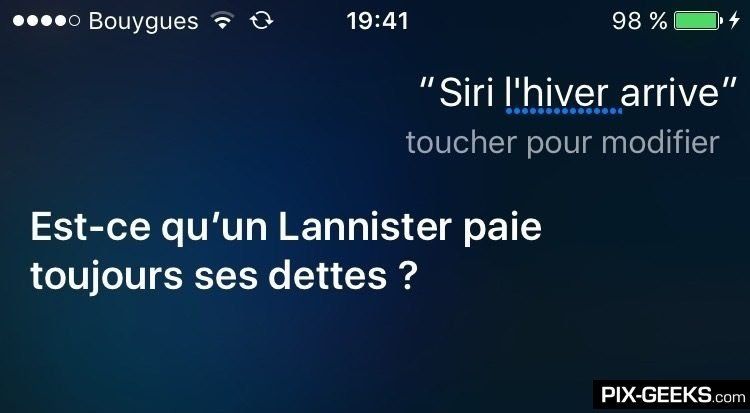Screen dimensions: 750x413
Task: Tap the green battery icon
Action: point(698,21)
